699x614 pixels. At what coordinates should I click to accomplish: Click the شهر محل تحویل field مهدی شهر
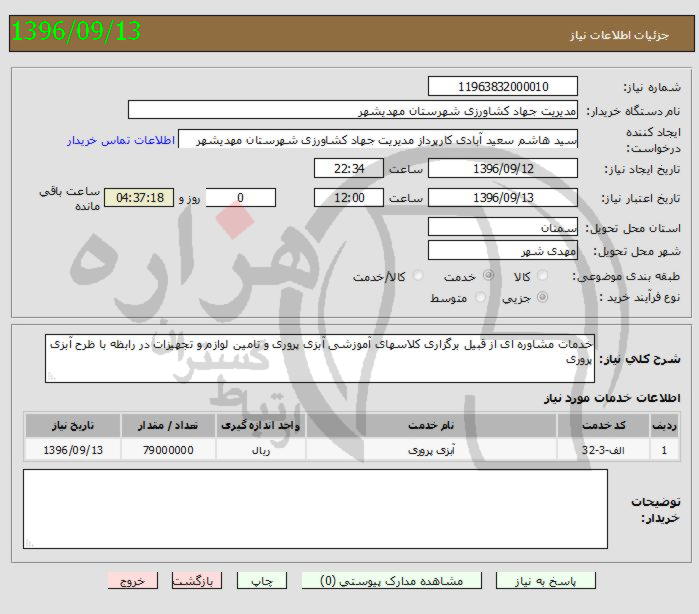[x=503, y=250]
